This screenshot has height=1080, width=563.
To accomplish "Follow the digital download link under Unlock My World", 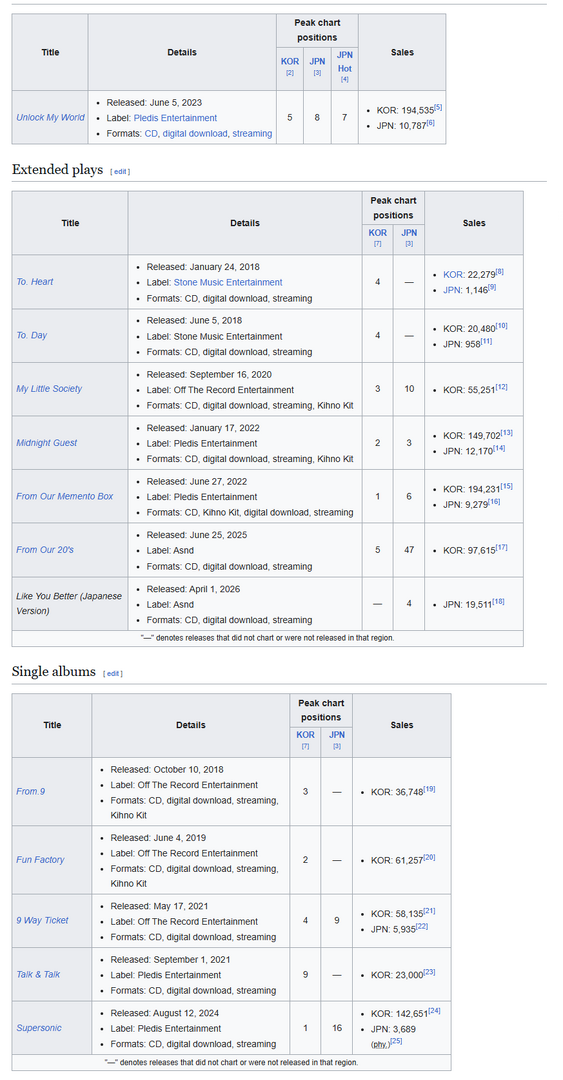I will pos(194,134).
